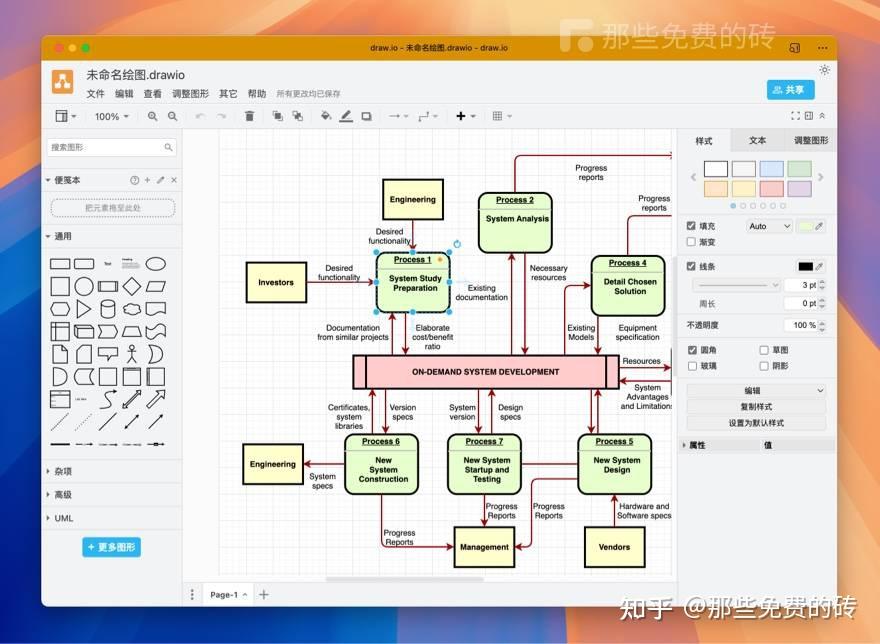Click the delete trash can icon
Viewport: 880px width, 644px height.
[249, 116]
